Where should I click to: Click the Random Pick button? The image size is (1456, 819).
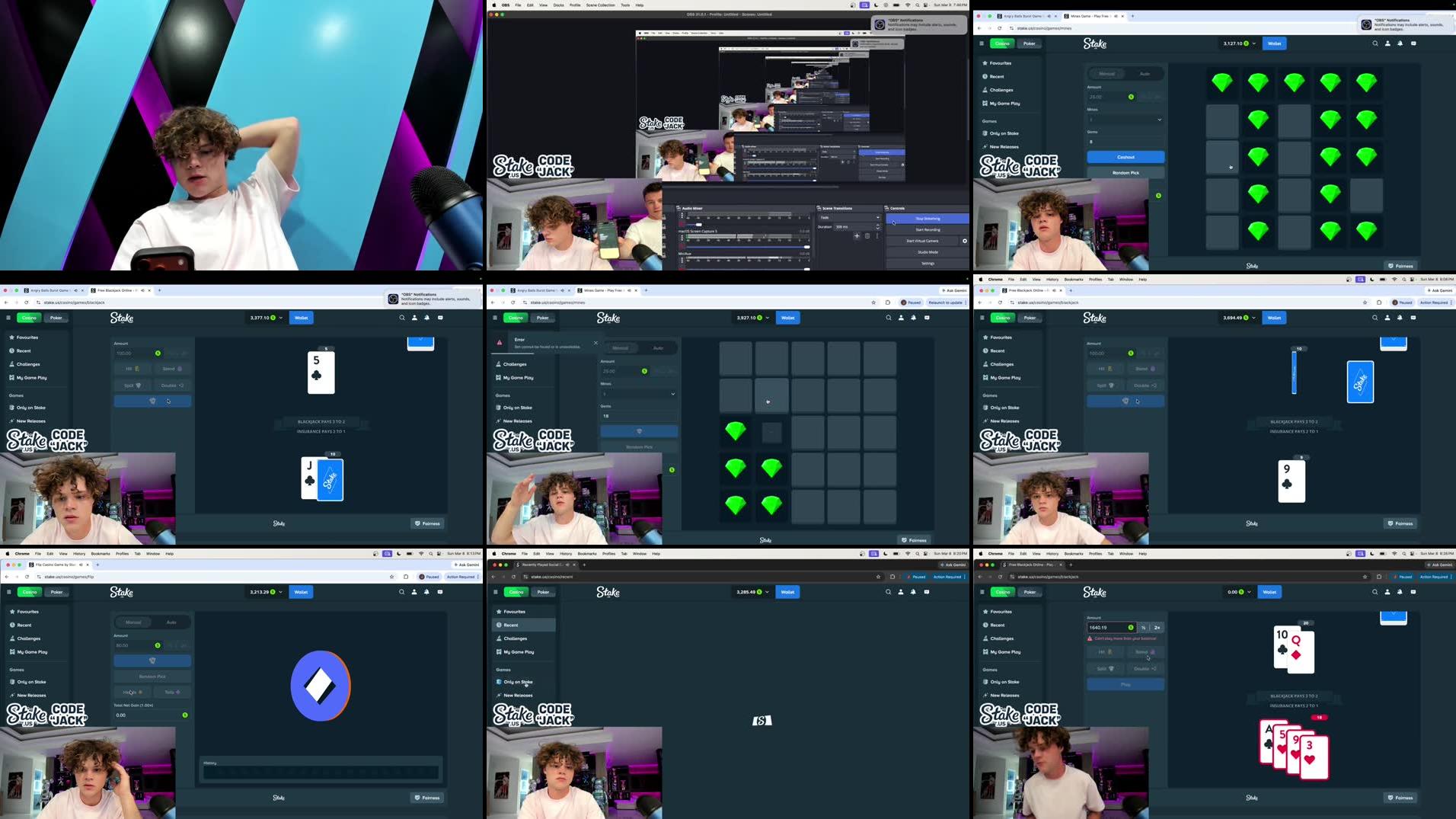click(1126, 172)
